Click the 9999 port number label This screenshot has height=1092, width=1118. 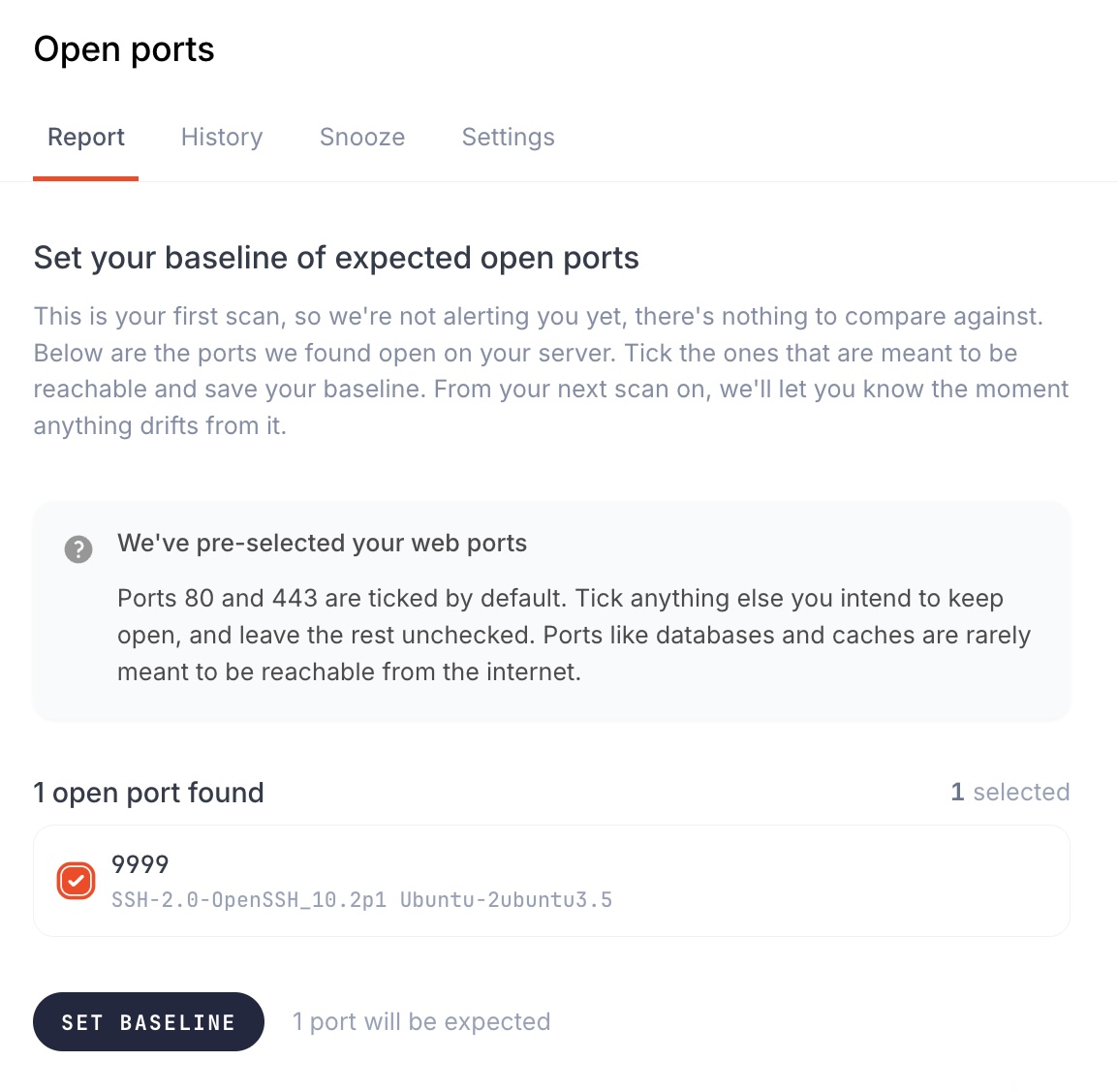click(x=140, y=864)
